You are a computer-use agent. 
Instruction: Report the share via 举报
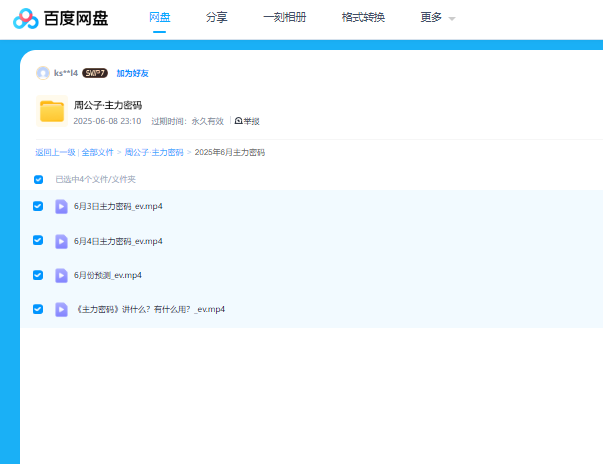tap(247, 121)
